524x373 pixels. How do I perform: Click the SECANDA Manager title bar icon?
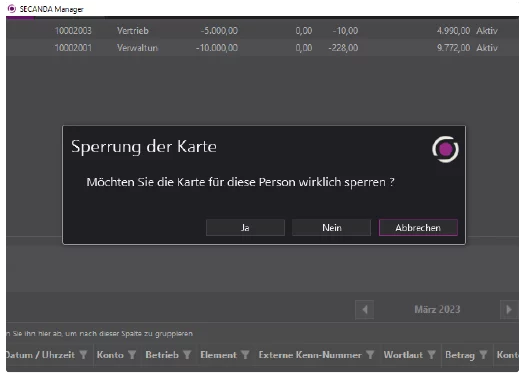point(11,9)
